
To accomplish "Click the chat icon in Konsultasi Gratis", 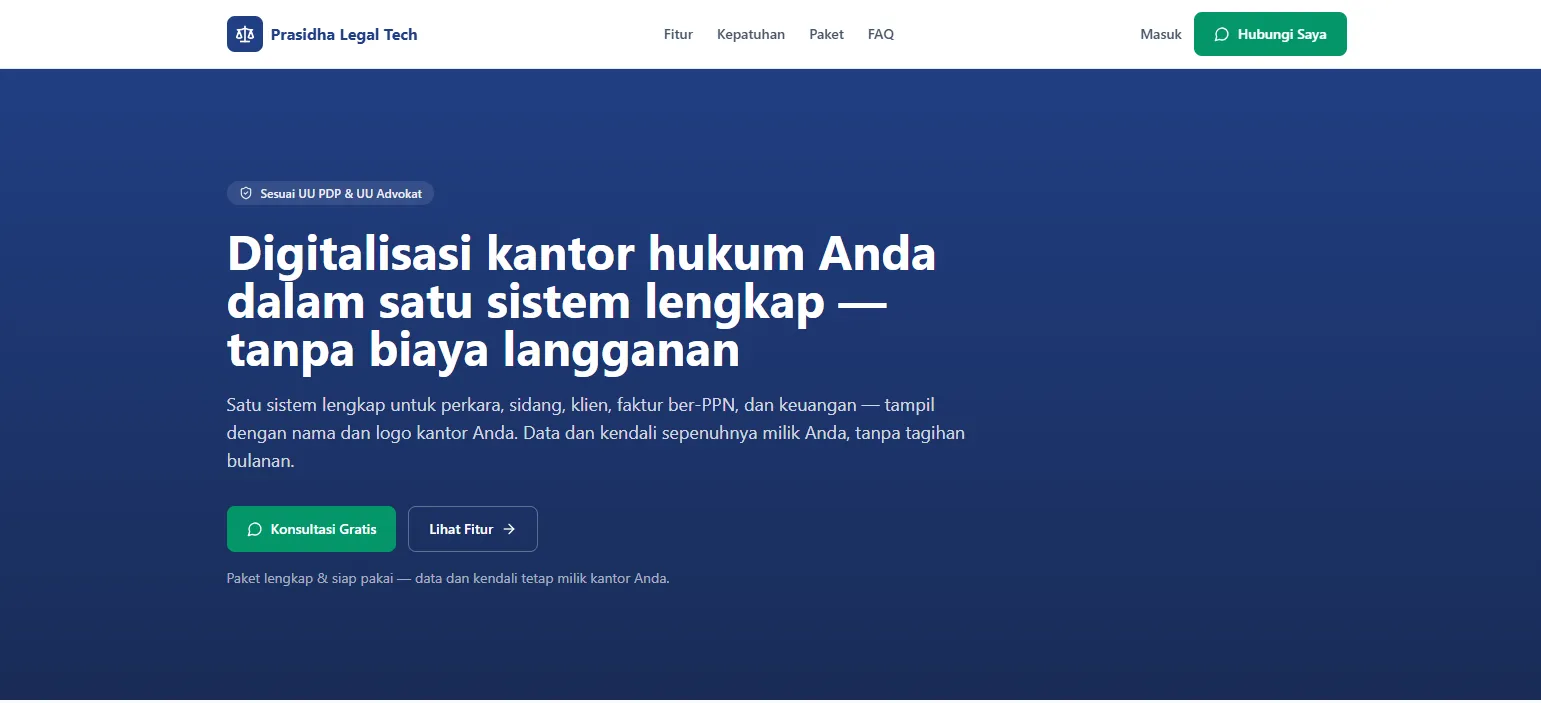I will coord(254,529).
